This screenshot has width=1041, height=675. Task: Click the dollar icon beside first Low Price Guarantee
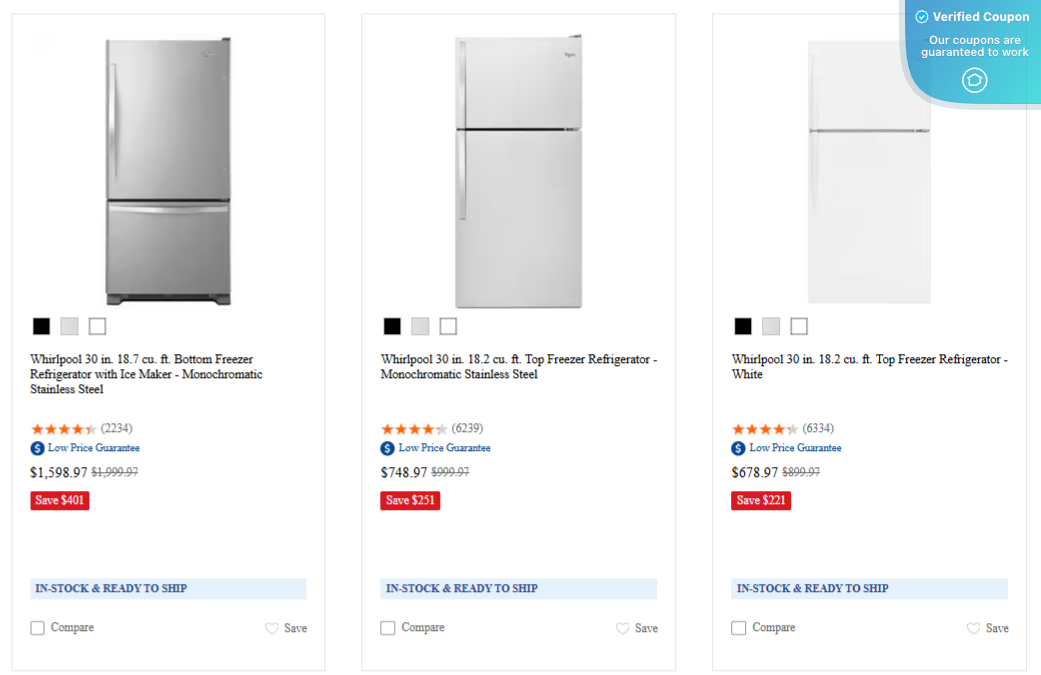[37, 447]
